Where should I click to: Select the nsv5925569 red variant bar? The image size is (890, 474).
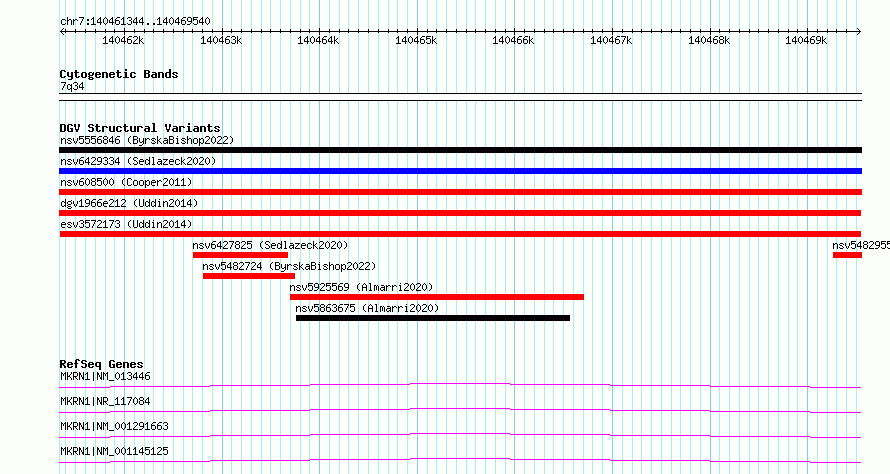pos(436,297)
